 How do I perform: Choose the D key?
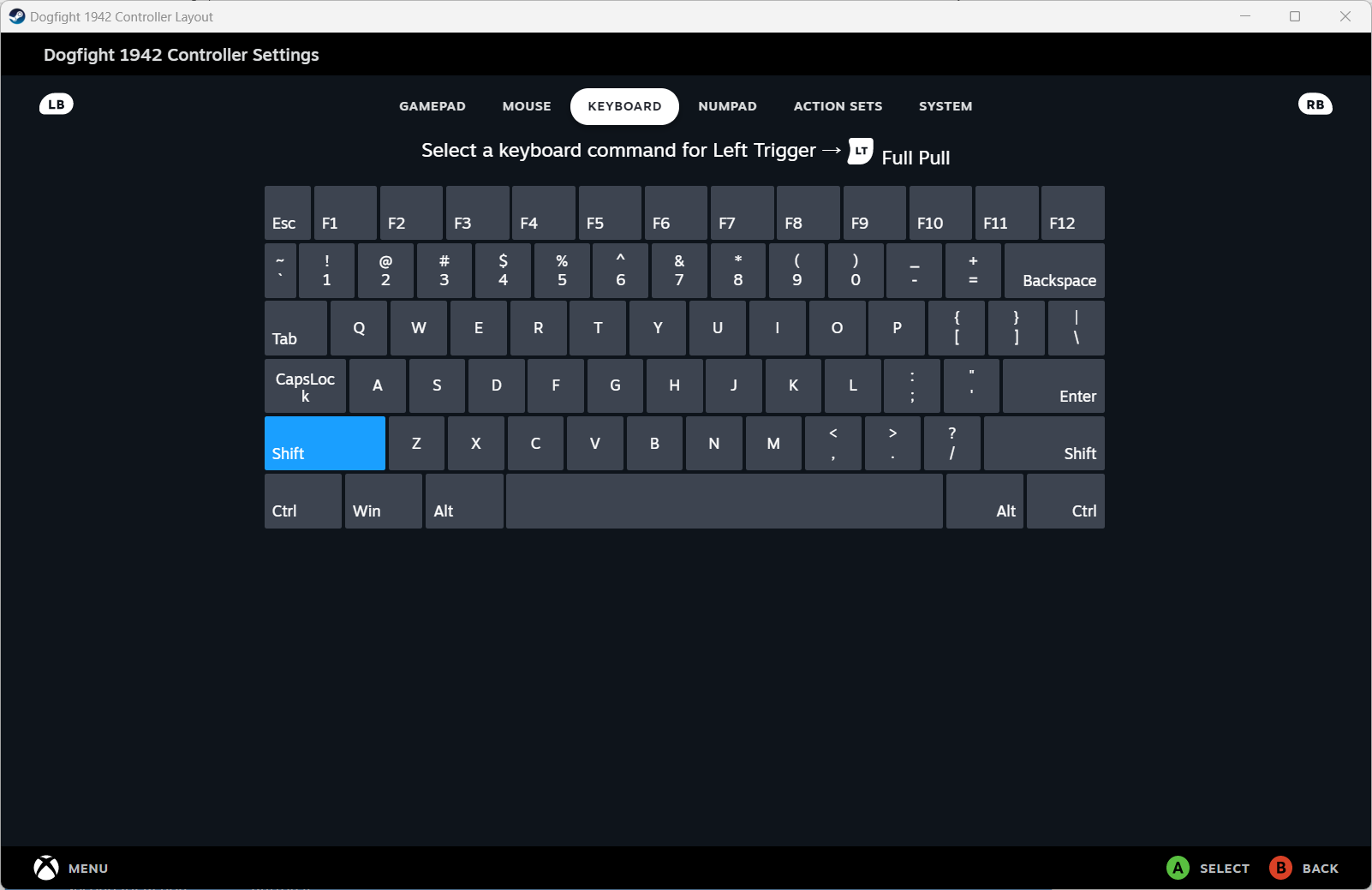click(x=497, y=386)
